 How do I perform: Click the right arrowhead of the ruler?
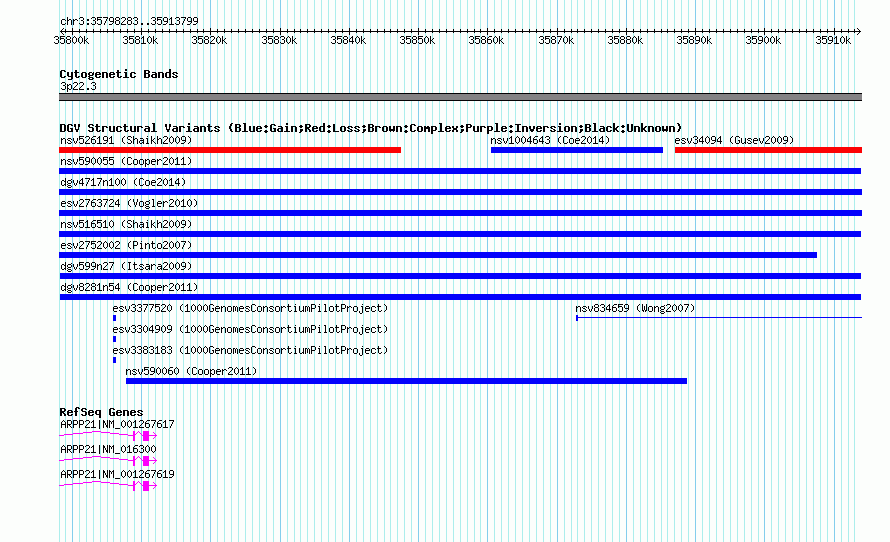tap(859, 31)
